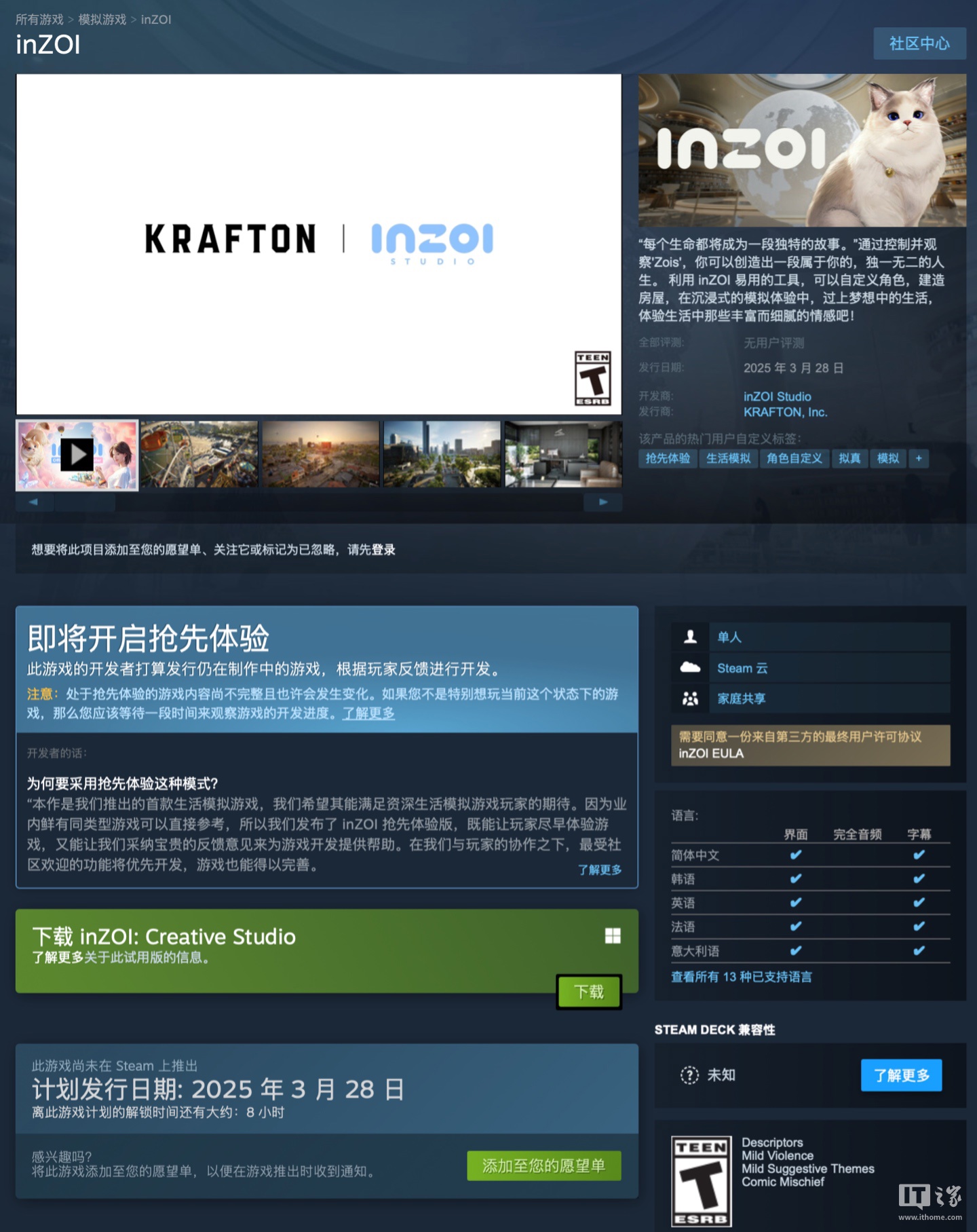Click the 计划发行日期 planned release heading

pos(218,1089)
